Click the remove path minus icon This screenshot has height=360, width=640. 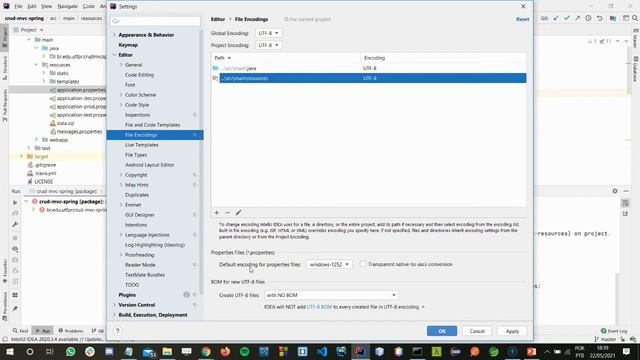coord(227,213)
